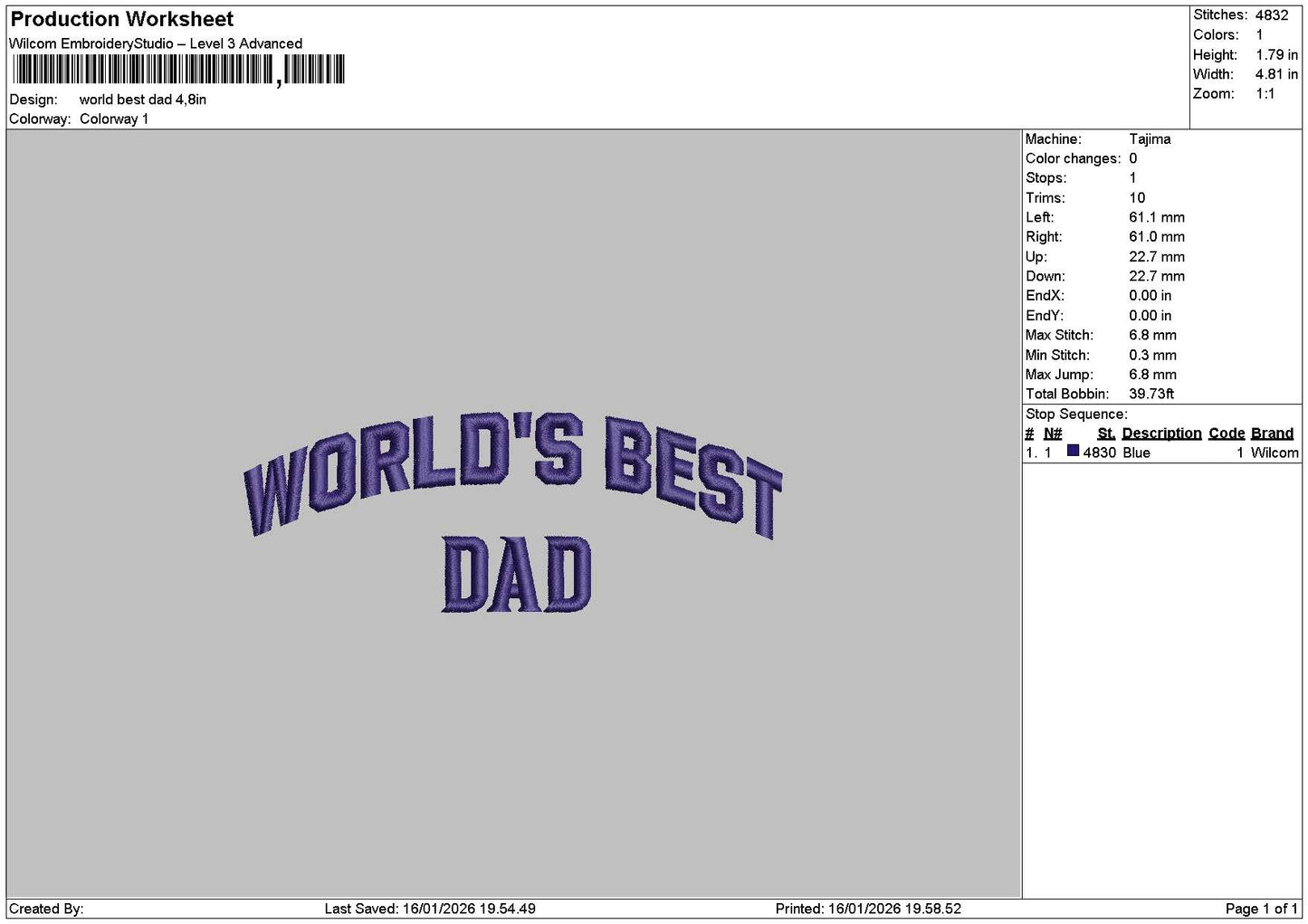The image size is (1308, 924).
Task: Click the Max Jump value 6.8 mm
Action: tap(1153, 375)
